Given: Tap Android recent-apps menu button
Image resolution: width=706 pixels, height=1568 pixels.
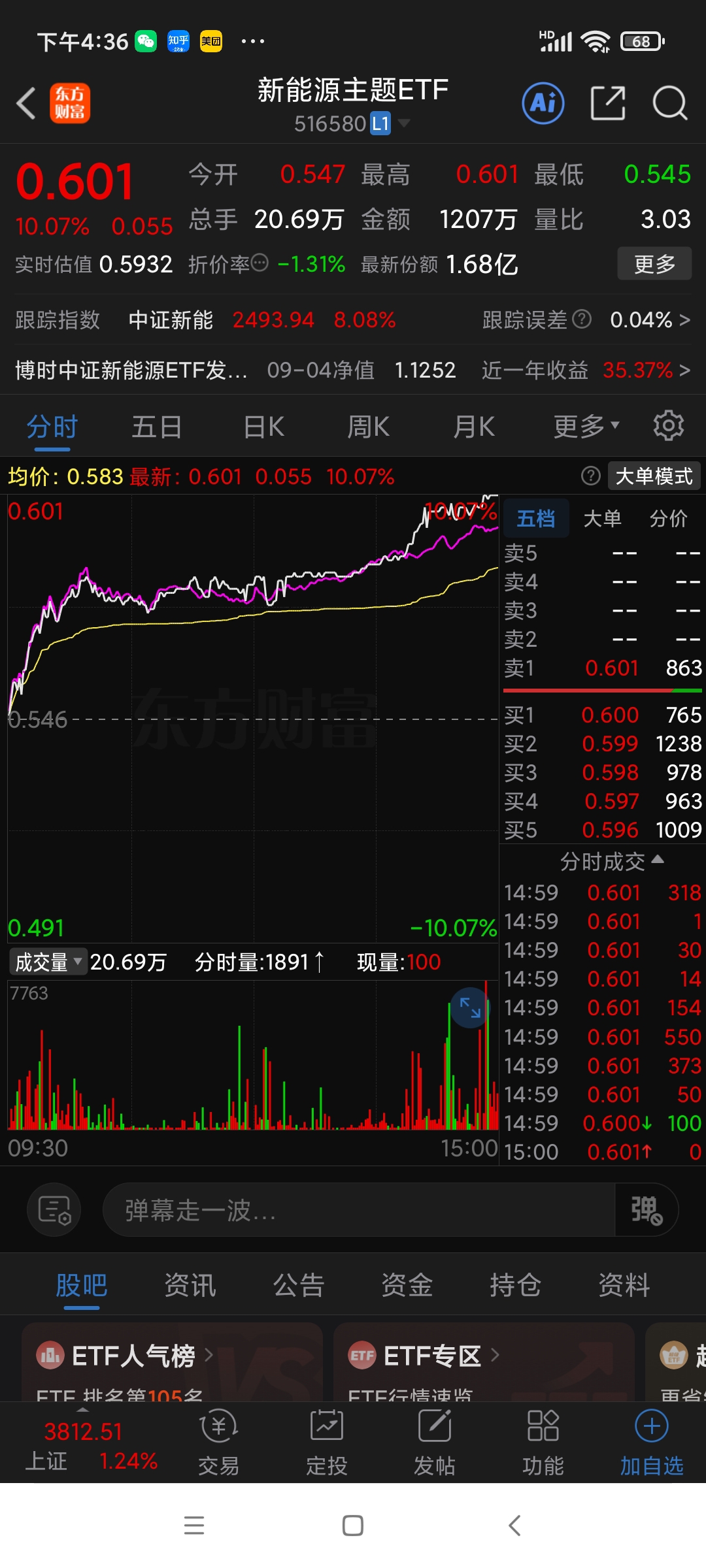Looking at the screenshot, I should 194,1526.
